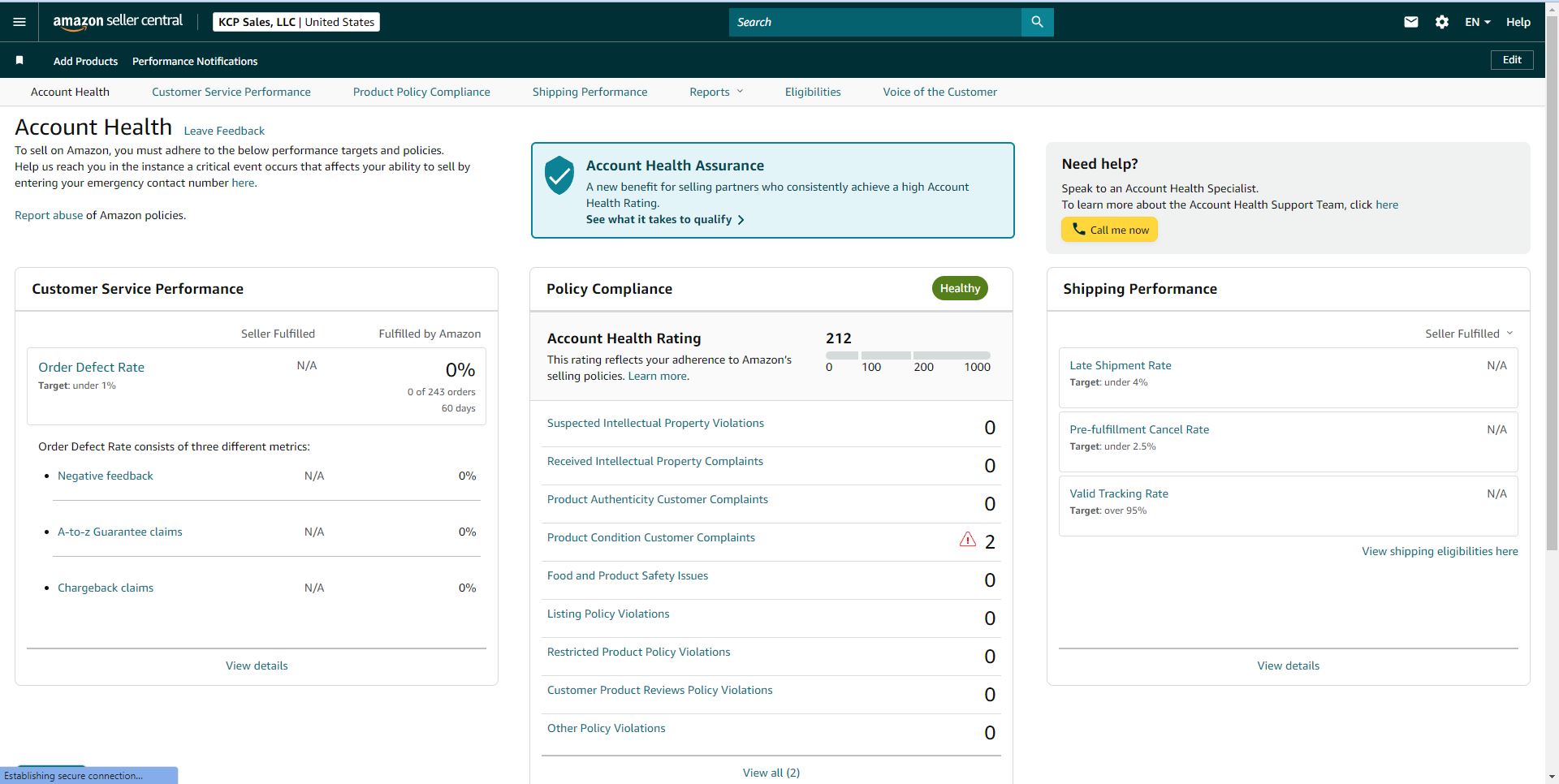
Task: Click the Account Health Assurance shield icon
Action: [559, 175]
